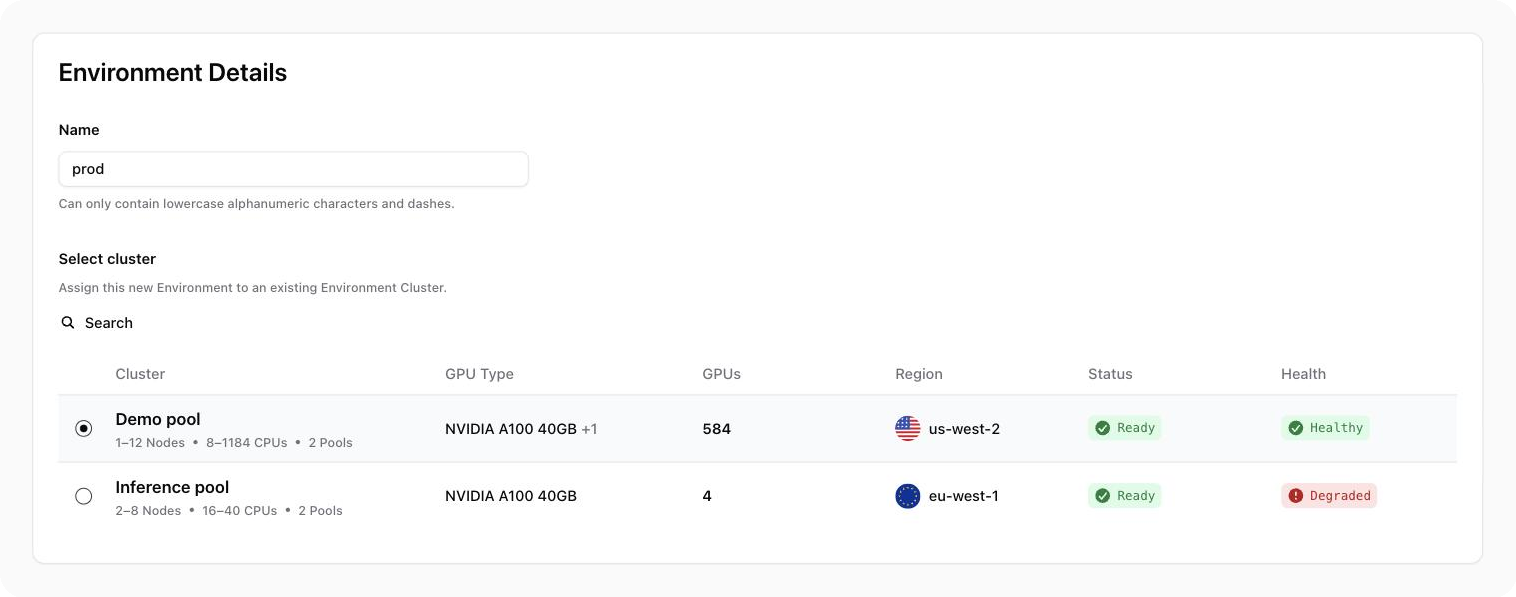Click the red alert icon in the Degraded badge
Image resolution: width=1516 pixels, height=597 pixels.
pos(1295,496)
